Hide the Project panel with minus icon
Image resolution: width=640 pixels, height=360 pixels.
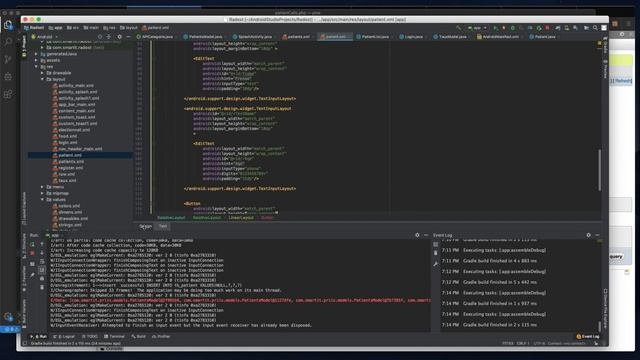coord(128,37)
